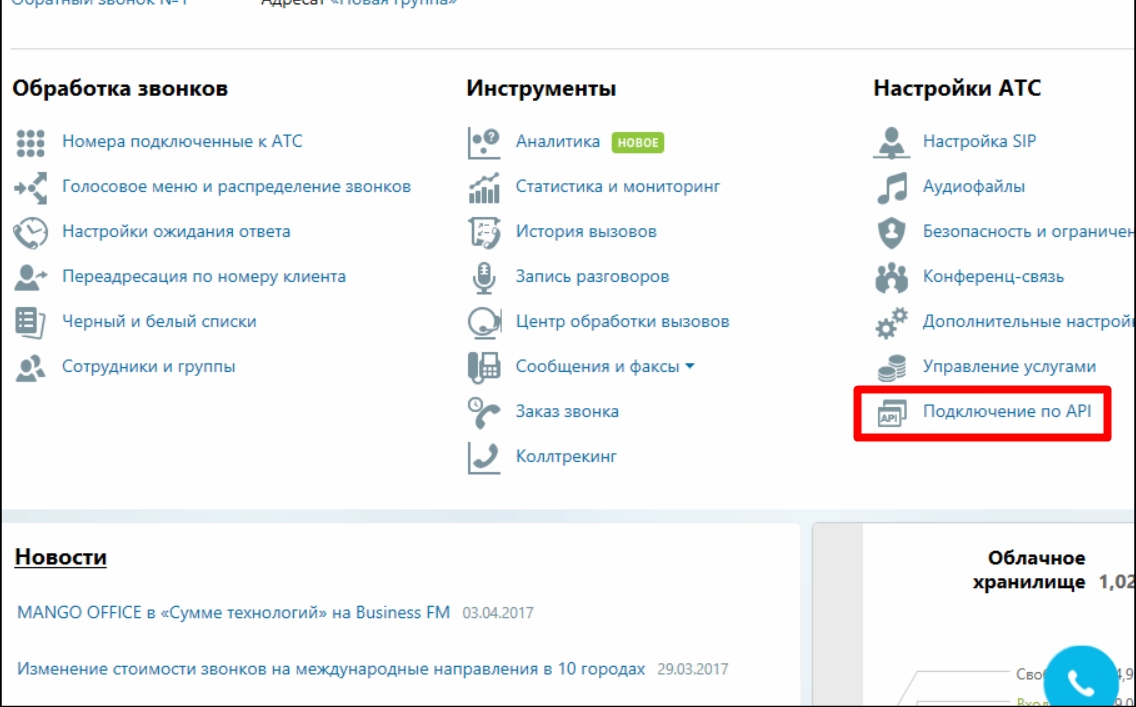The image size is (1136, 707).
Task: Click the group icon for Конференц-связь
Action: pos(892,278)
